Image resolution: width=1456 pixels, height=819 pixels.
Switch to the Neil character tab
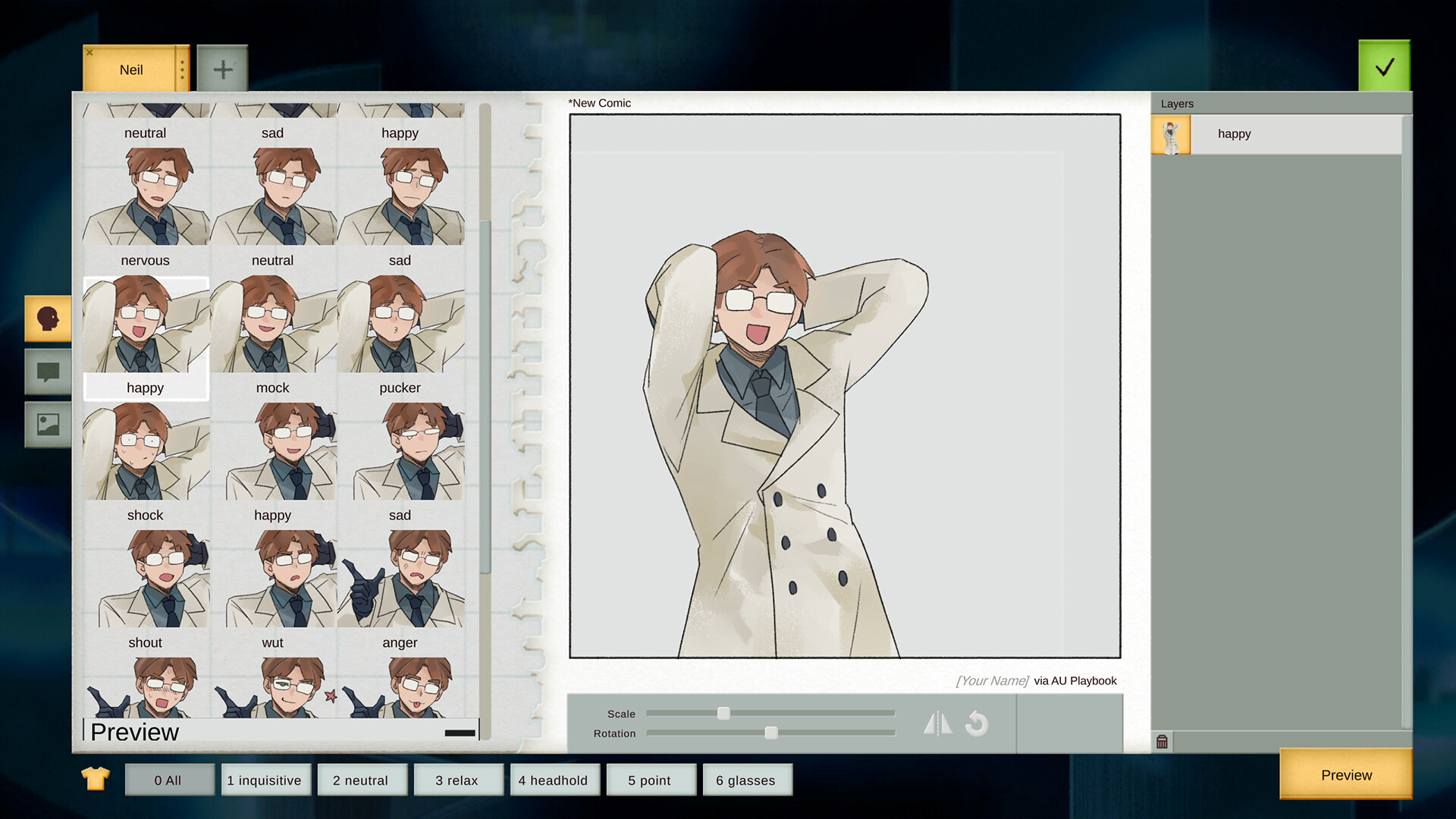click(x=133, y=69)
